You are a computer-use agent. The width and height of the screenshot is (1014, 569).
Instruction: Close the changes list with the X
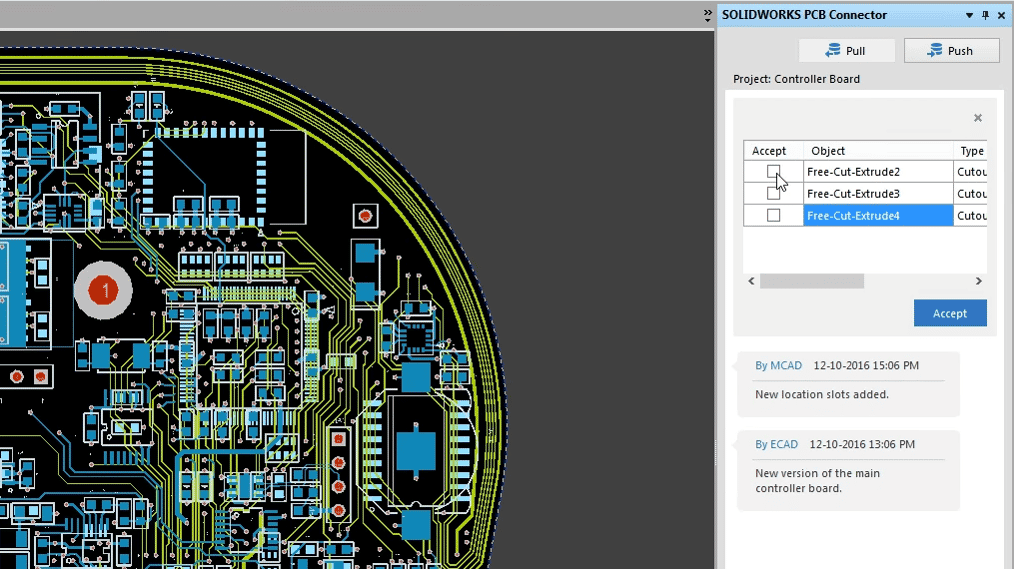coord(978,118)
